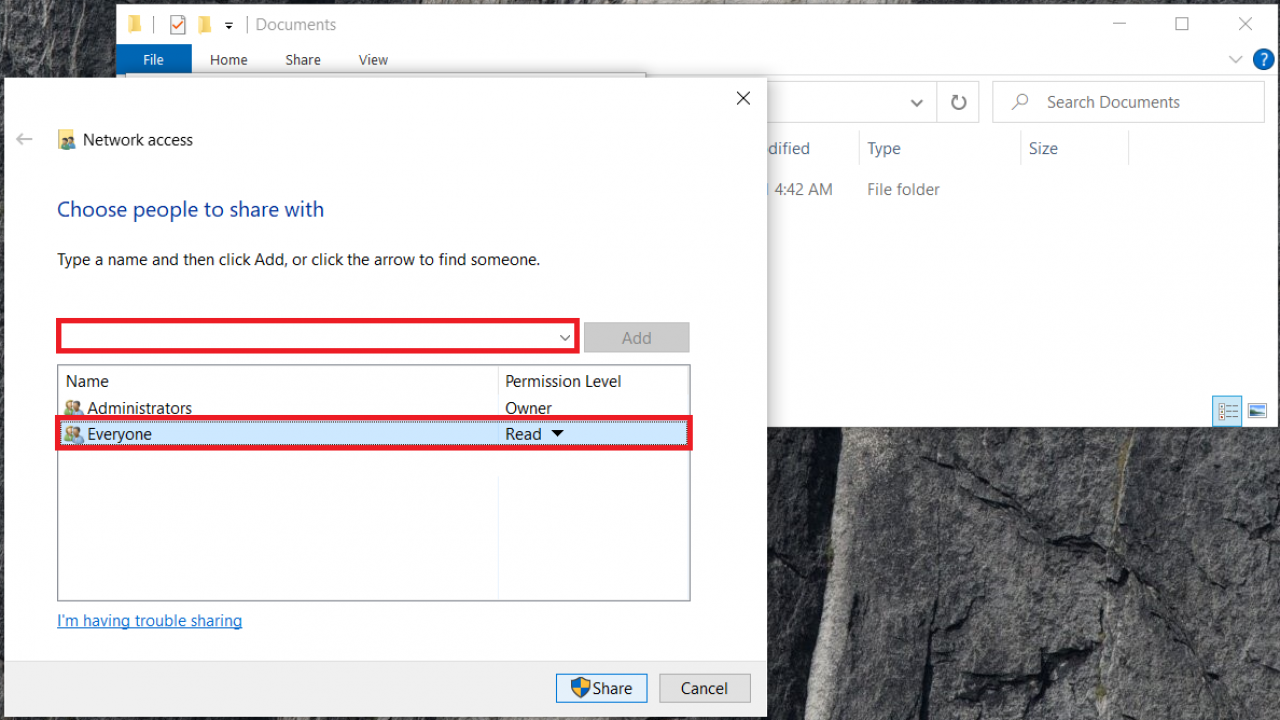The width and height of the screenshot is (1280, 720).
Task: Click the blue Help question mark icon
Action: 1264,60
